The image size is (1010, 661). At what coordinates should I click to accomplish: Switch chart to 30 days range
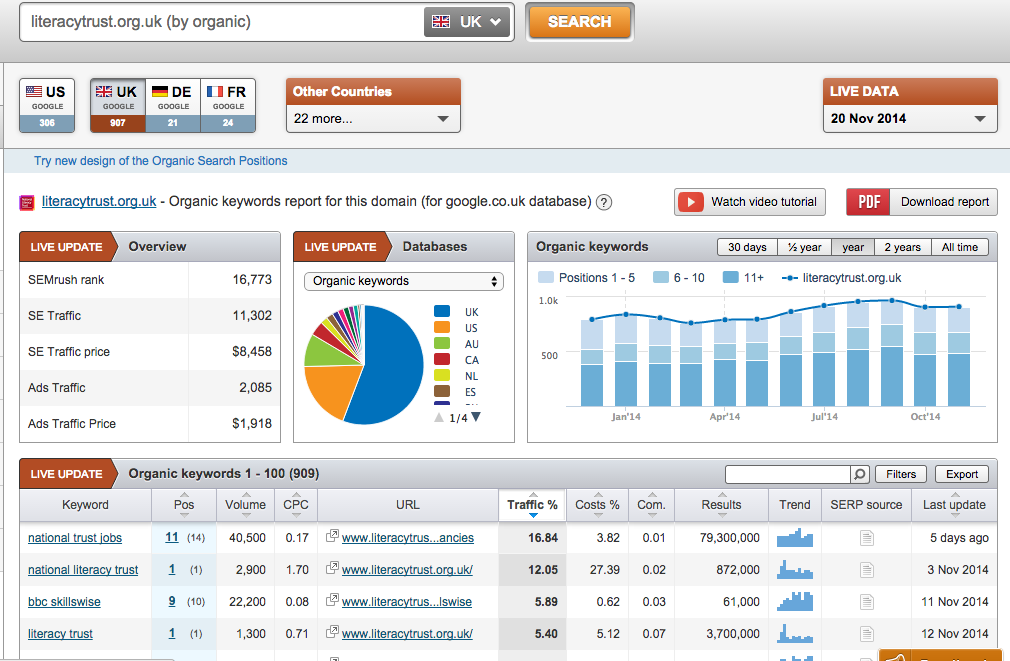pos(747,247)
